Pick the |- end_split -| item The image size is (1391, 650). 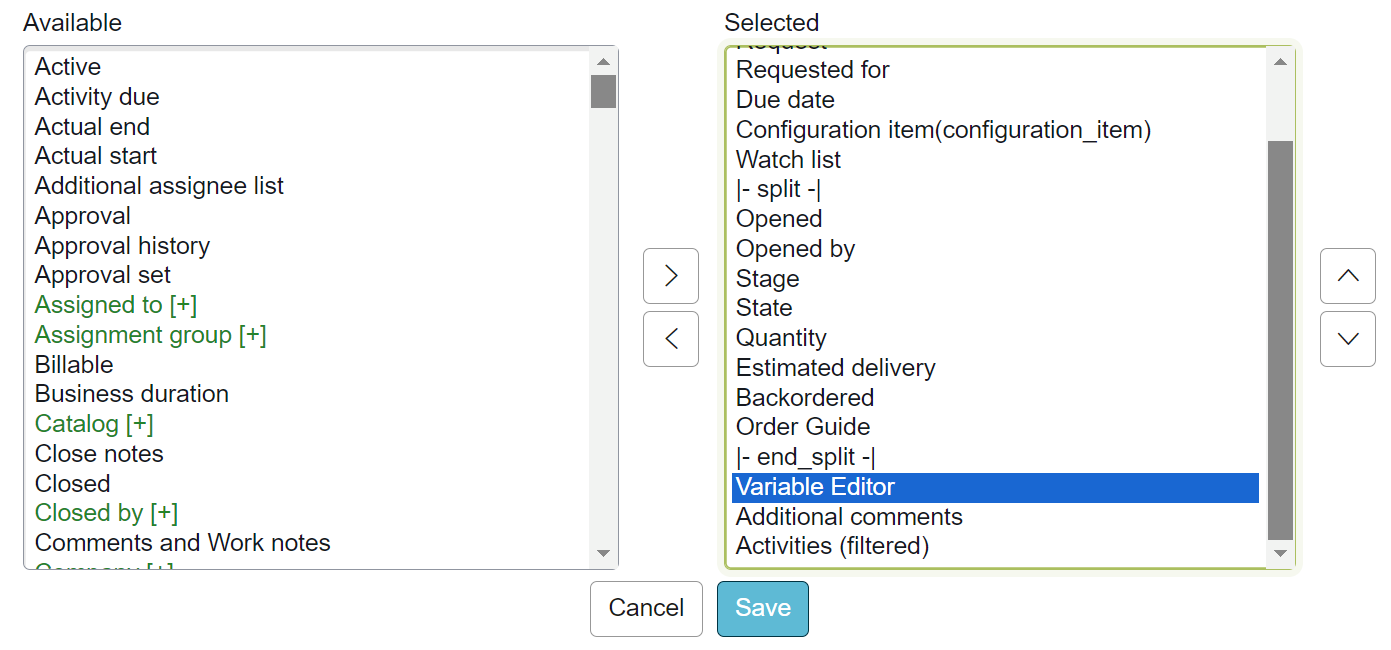(x=805, y=457)
